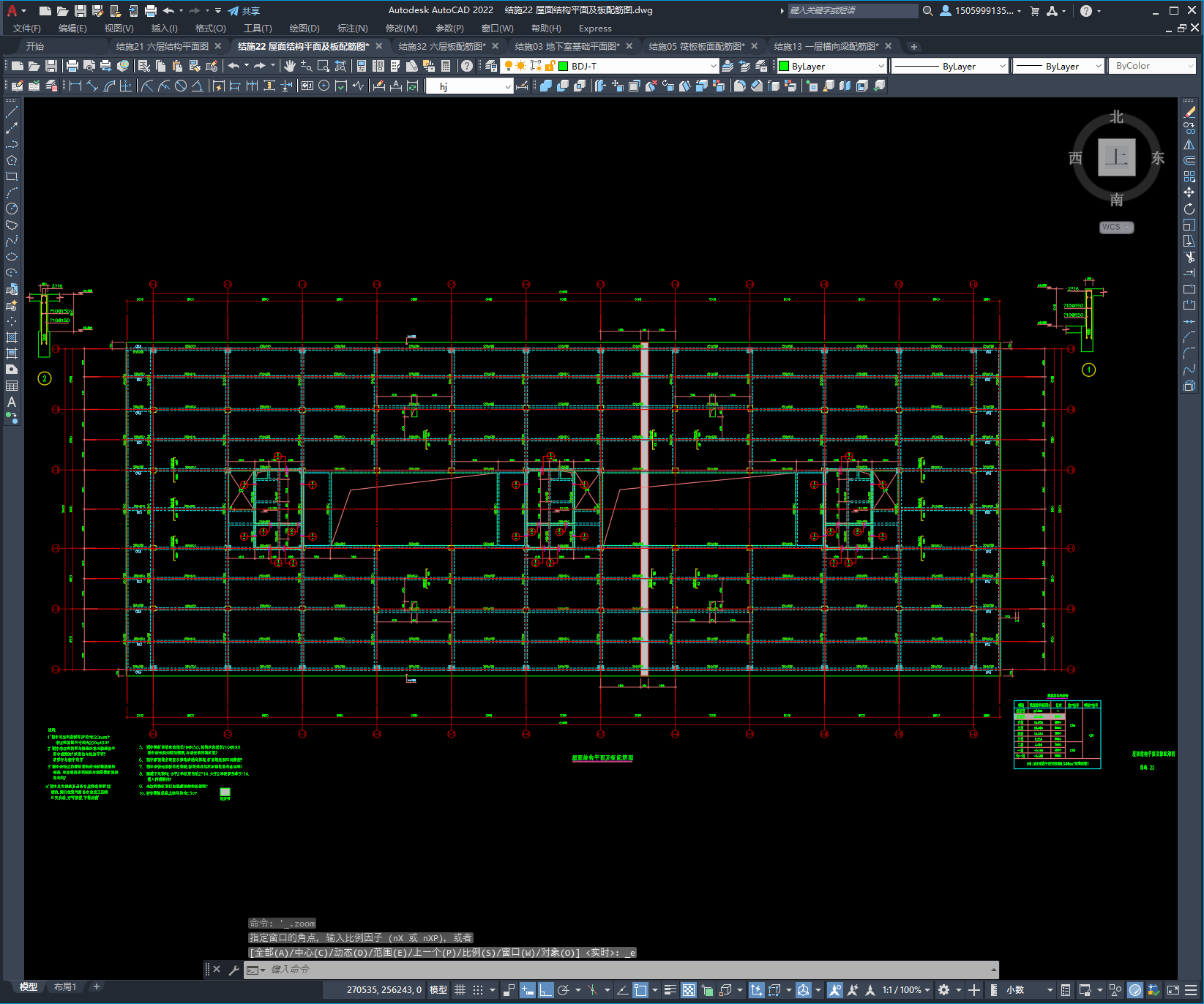Image resolution: width=1204 pixels, height=1004 pixels.
Task: Toggle lineweight display in status bar
Action: [670, 990]
